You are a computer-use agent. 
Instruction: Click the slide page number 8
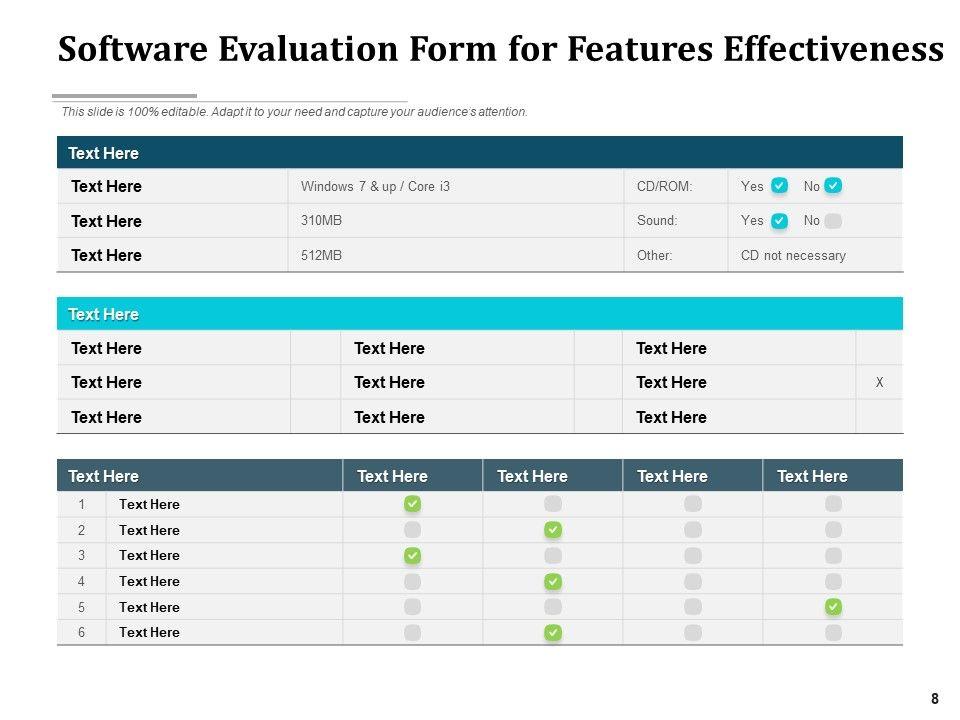pos(935,699)
